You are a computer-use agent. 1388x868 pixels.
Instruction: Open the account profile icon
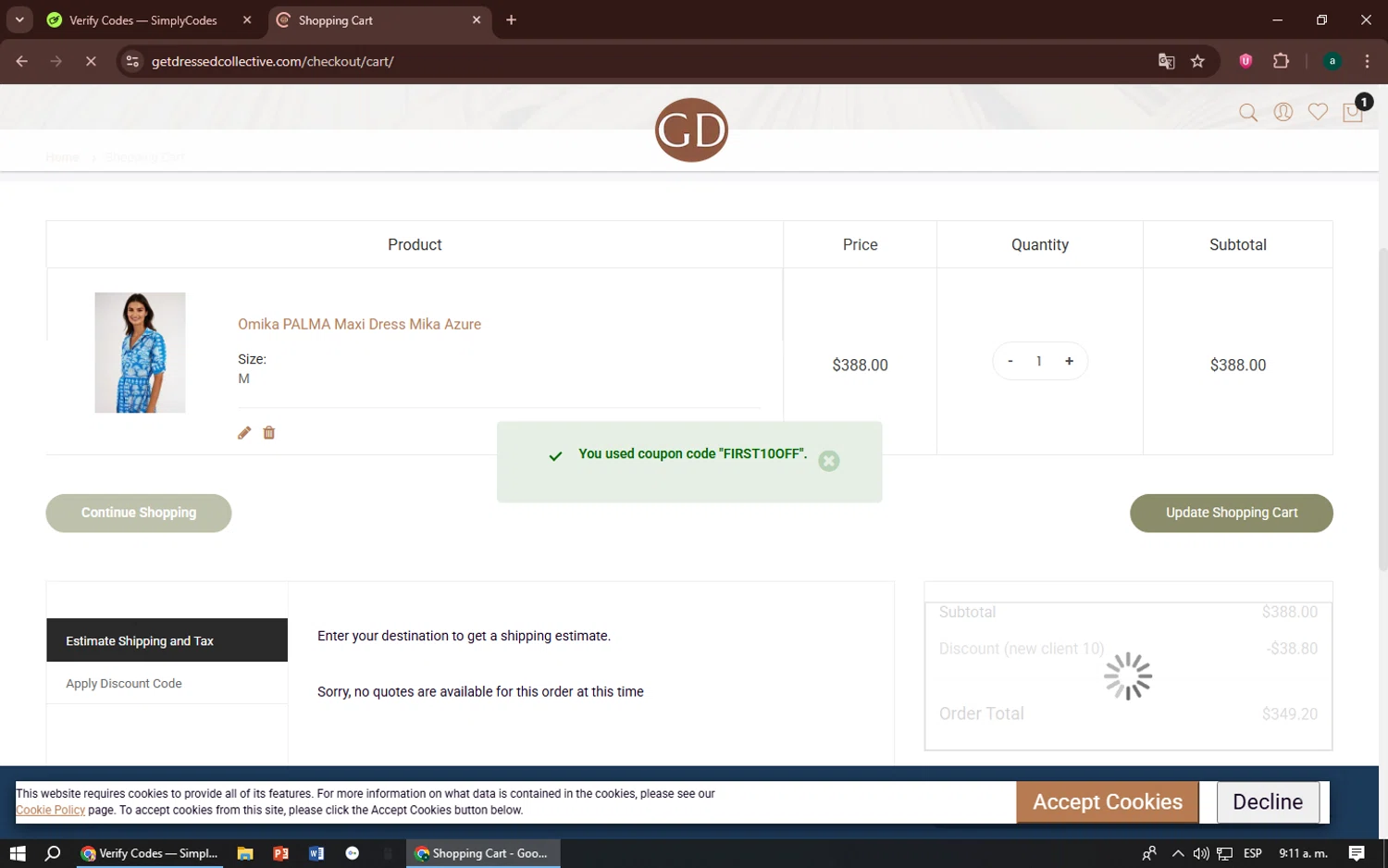click(x=1283, y=112)
